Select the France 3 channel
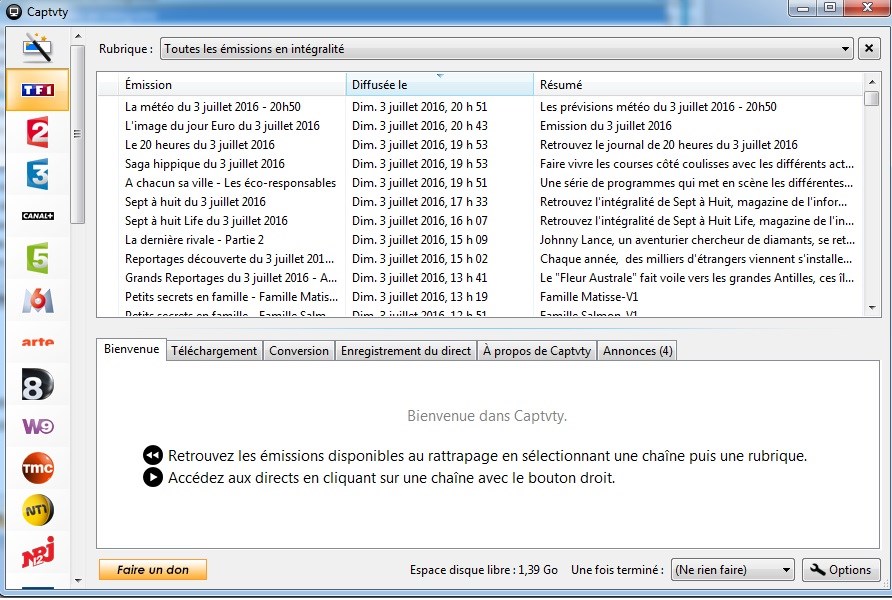 (38, 173)
